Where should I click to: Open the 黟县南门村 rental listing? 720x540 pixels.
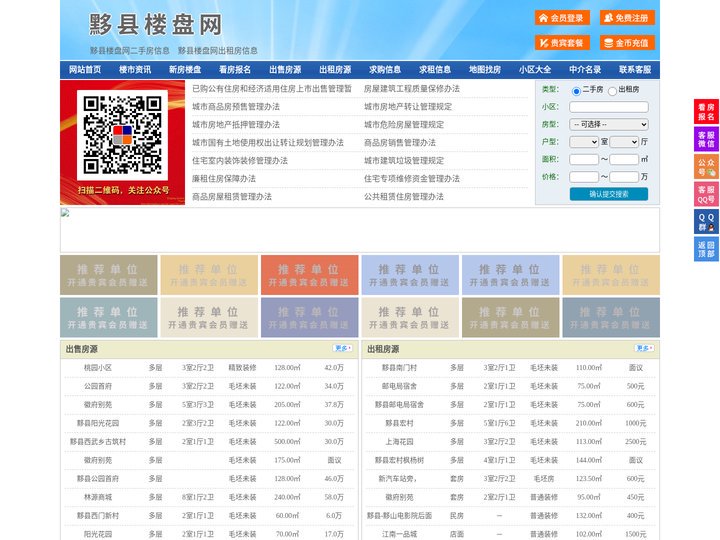click(399, 368)
